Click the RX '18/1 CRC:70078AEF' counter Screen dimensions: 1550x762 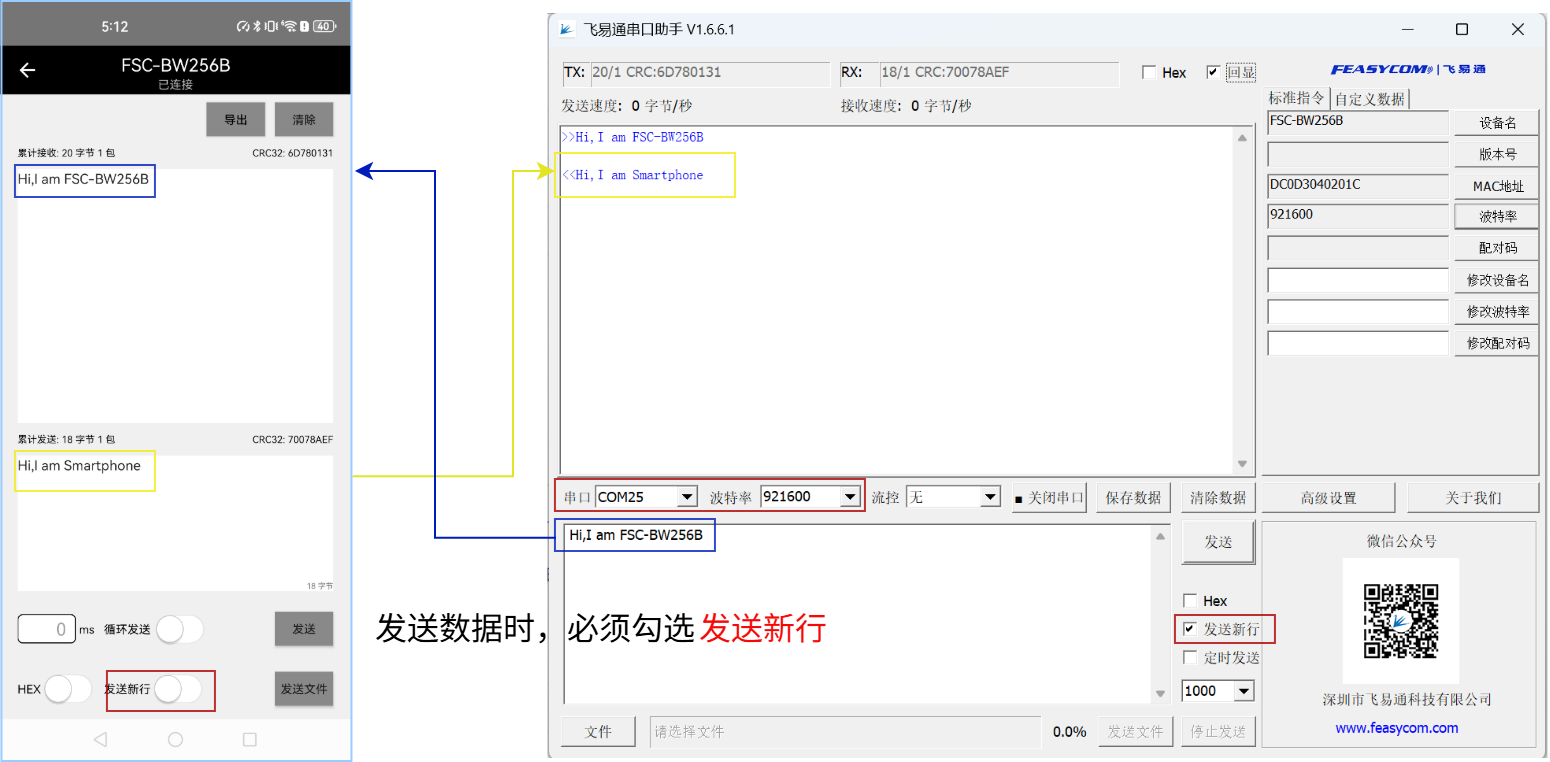(999, 73)
